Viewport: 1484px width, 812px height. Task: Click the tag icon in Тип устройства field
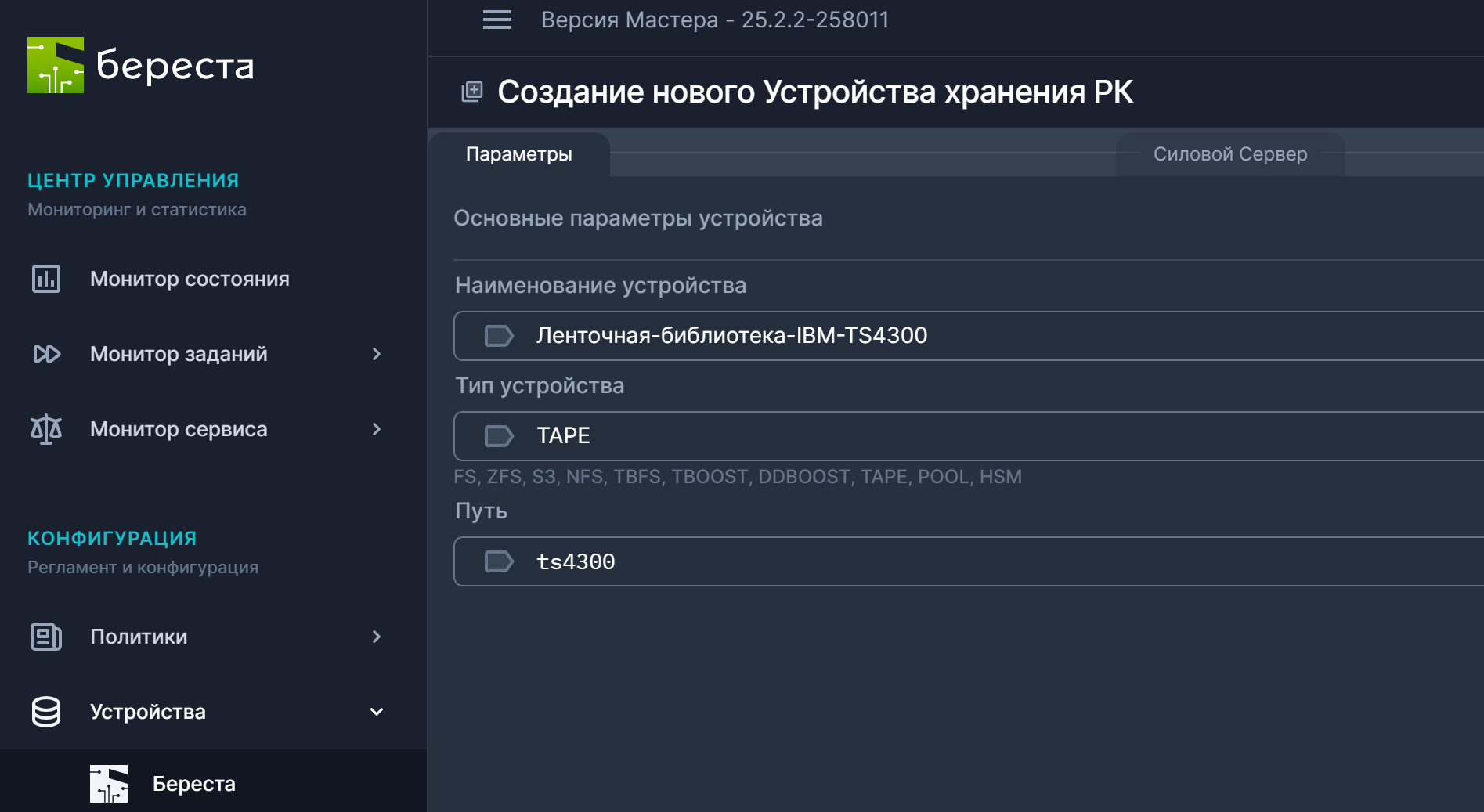(x=498, y=436)
